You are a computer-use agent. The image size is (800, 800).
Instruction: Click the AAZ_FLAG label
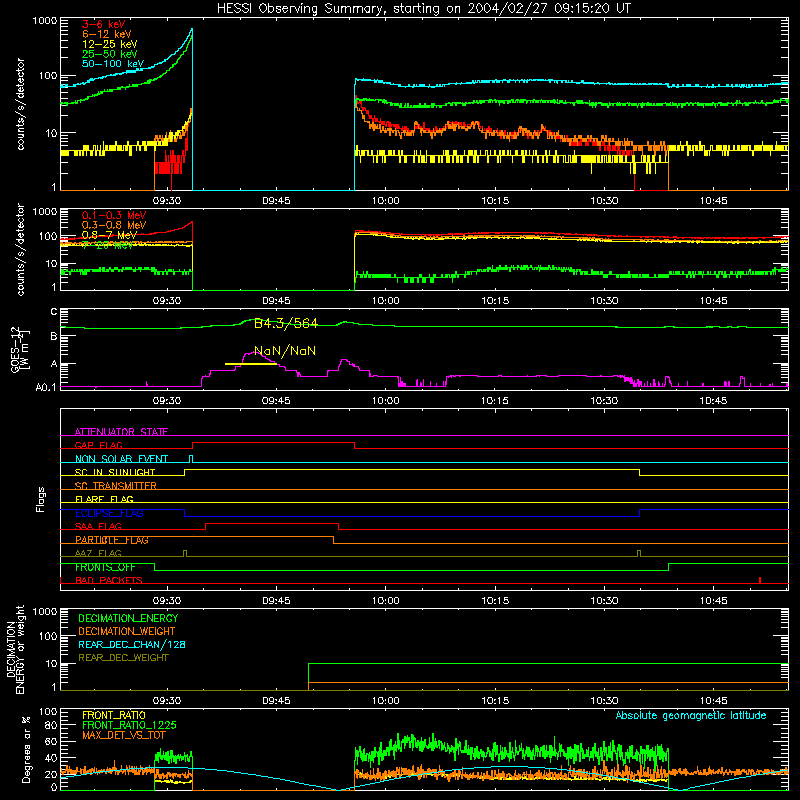(x=98, y=553)
